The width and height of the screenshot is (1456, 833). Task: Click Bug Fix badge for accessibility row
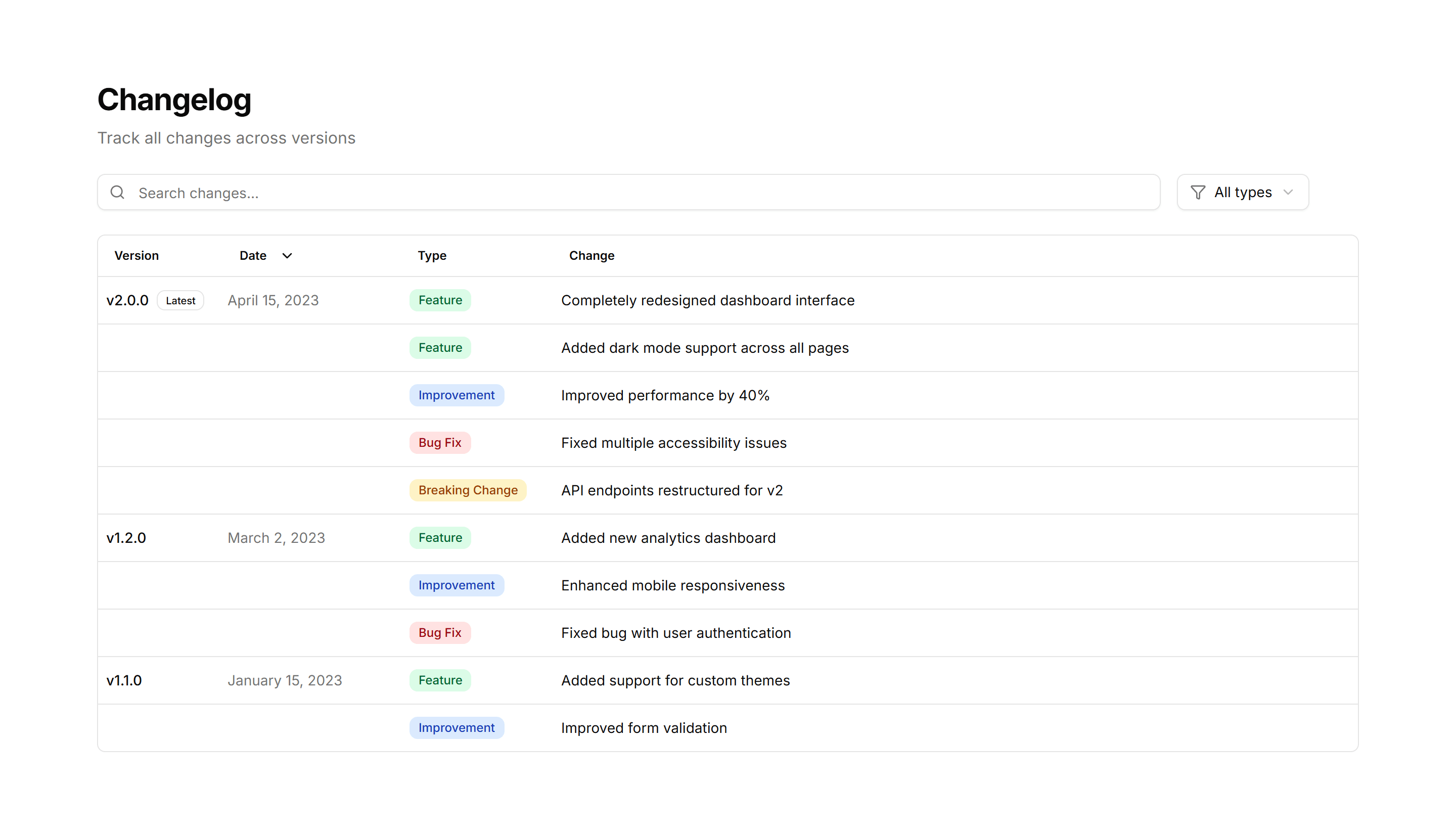pyautogui.click(x=440, y=443)
